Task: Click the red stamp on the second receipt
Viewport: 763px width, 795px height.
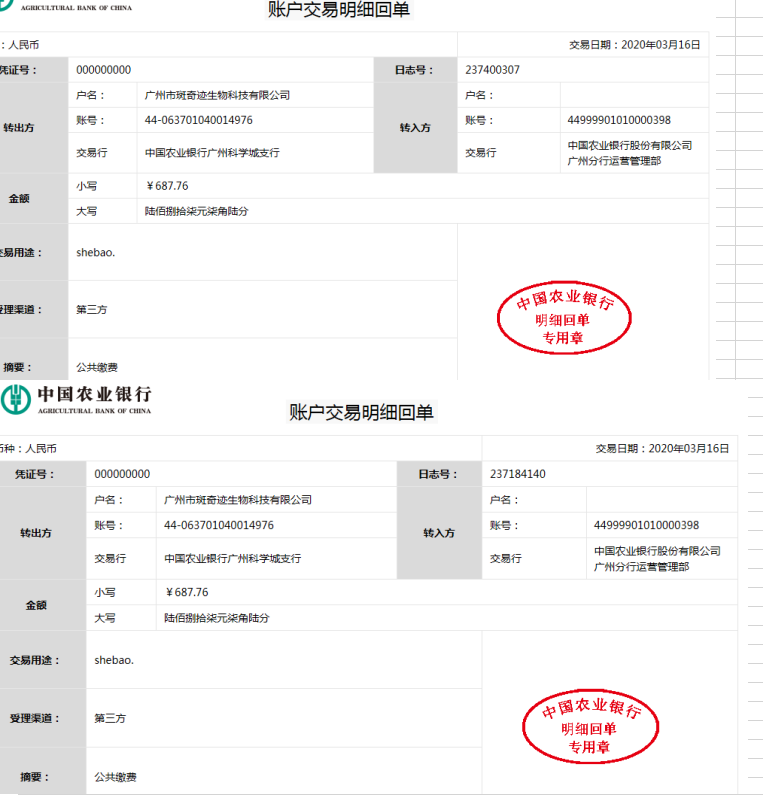Action: coord(590,727)
